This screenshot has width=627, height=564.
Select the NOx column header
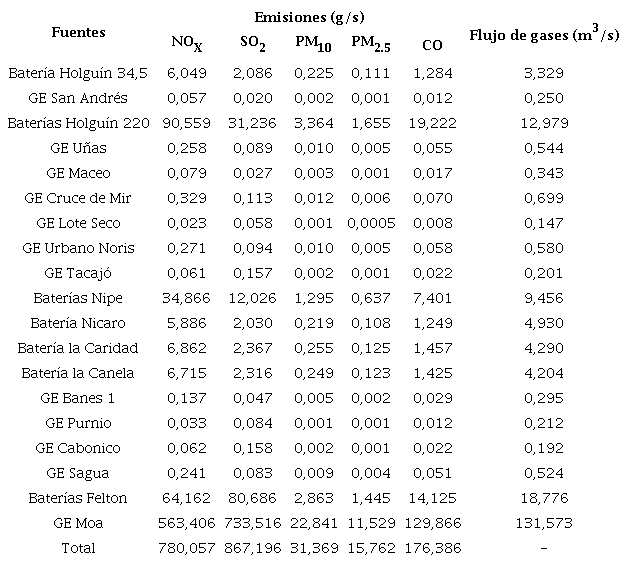188,43
